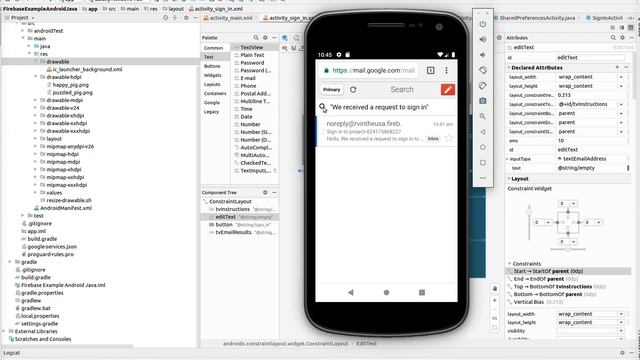640x360 pixels.
Task: Click the Project view selector
Action: pos(19,18)
